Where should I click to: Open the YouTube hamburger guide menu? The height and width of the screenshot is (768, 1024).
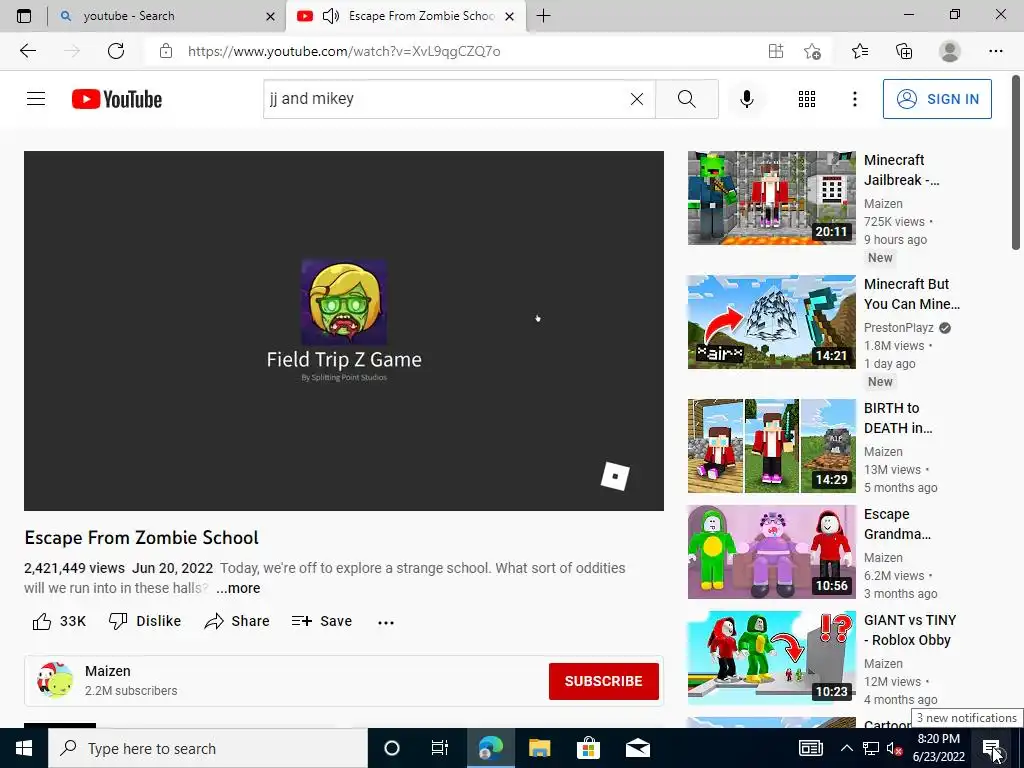coord(36,99)
